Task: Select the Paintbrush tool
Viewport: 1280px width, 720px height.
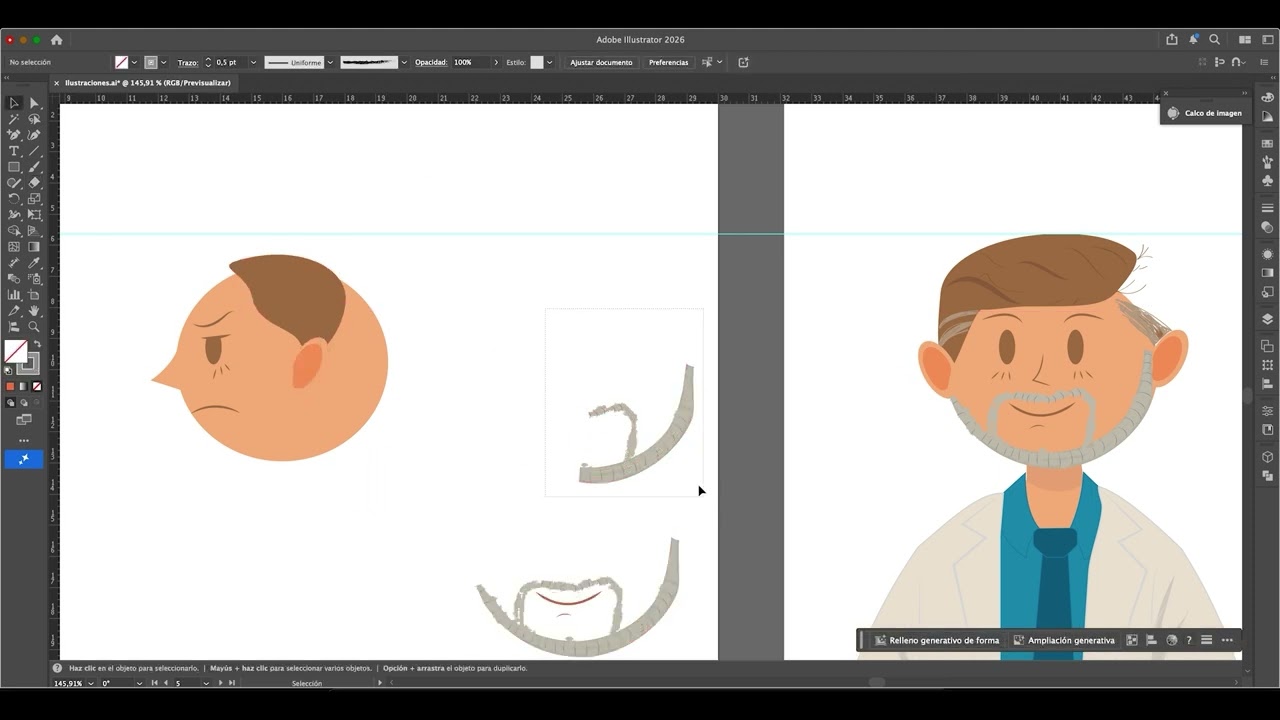Action: point(34,166)
